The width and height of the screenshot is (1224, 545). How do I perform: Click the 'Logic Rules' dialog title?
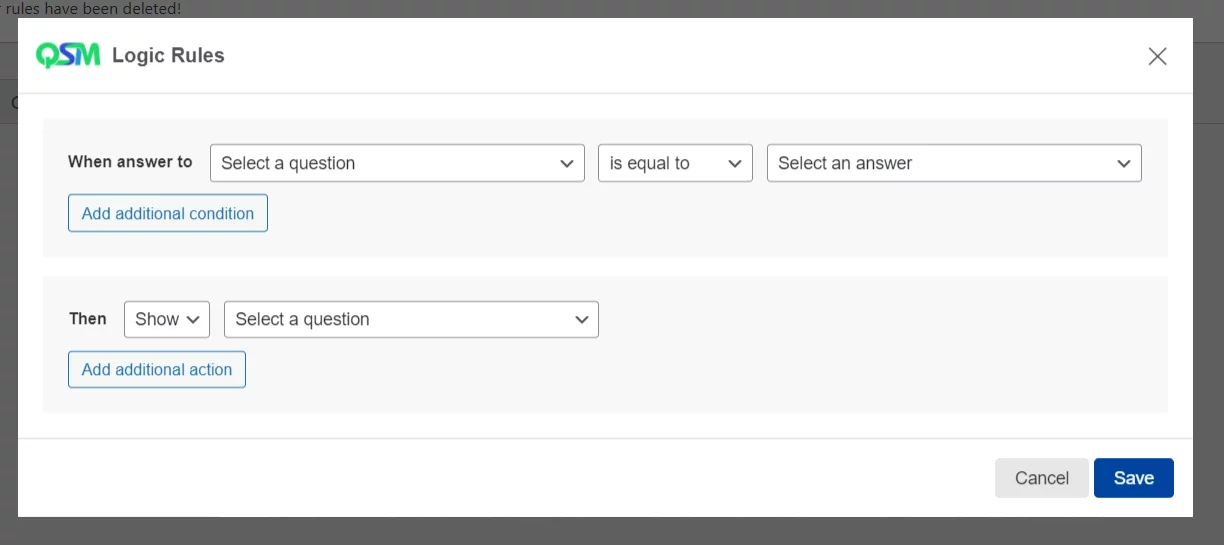tap(168, 56)
